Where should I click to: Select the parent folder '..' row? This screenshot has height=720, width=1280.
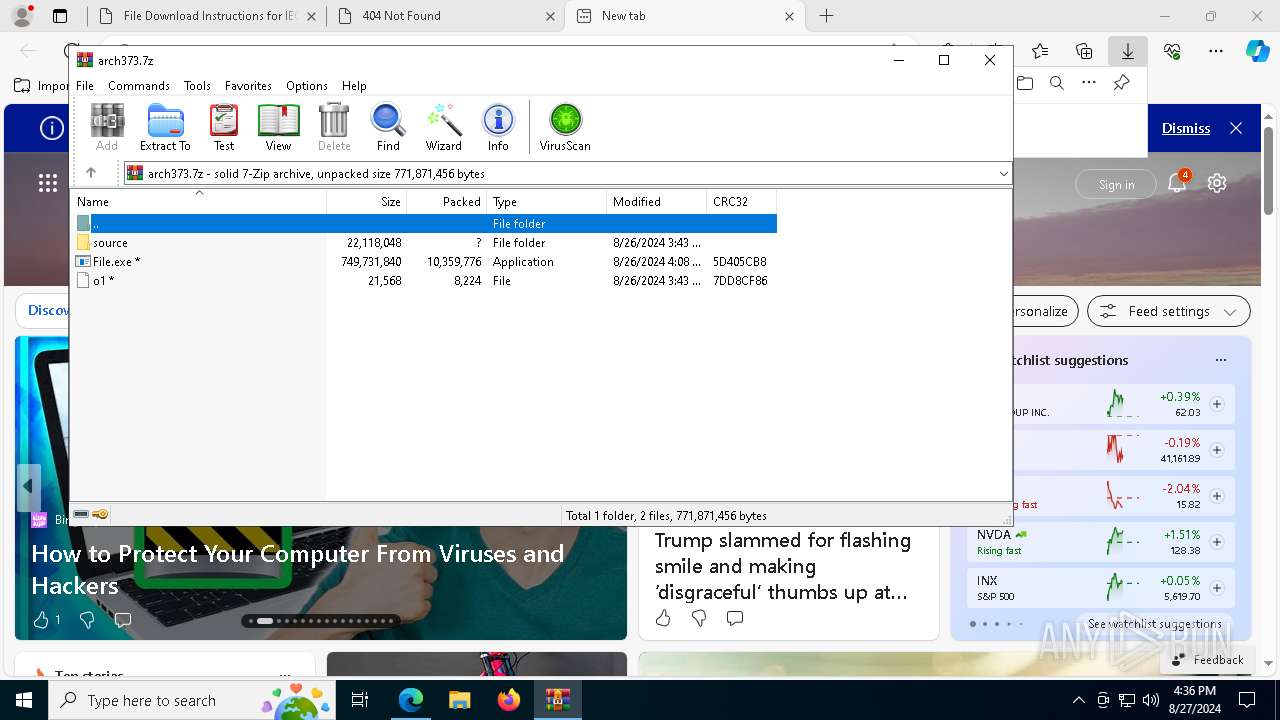[x=425, y=224]
